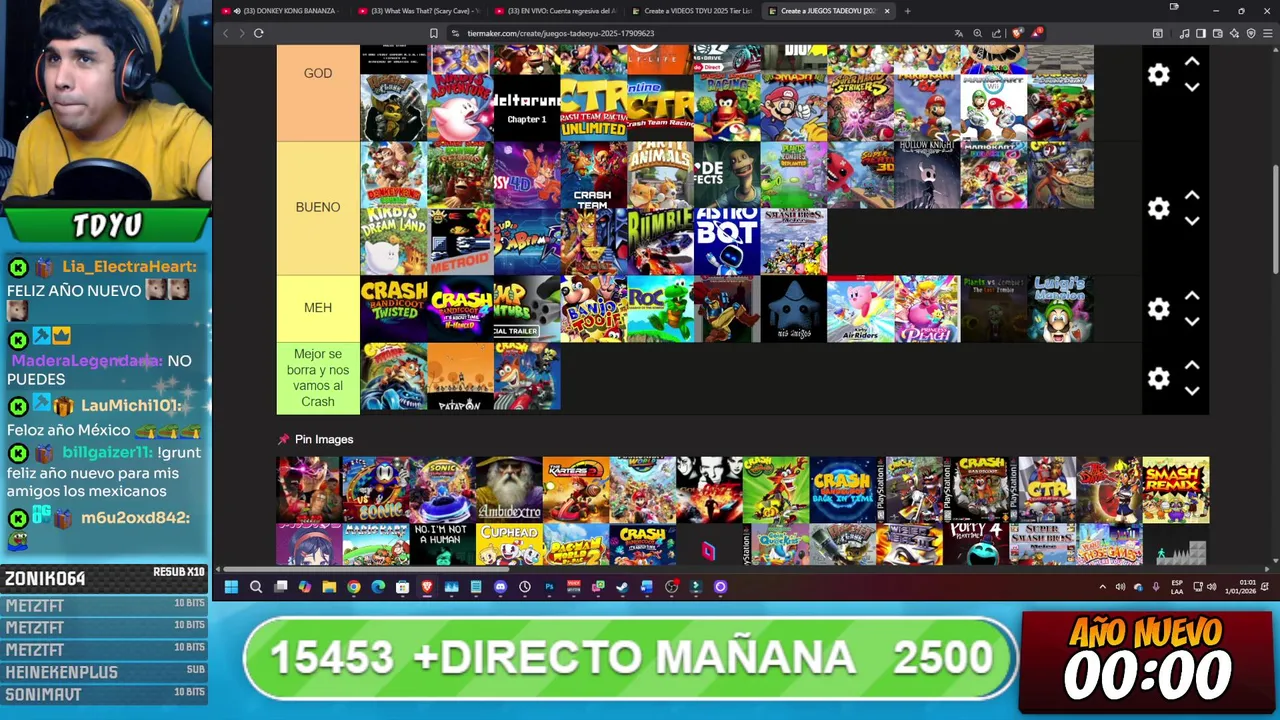Image resolution: width=1280 pixels, height=720 pixels.
Task: Move the MEH tier row up
Action: coord(1192,297)
